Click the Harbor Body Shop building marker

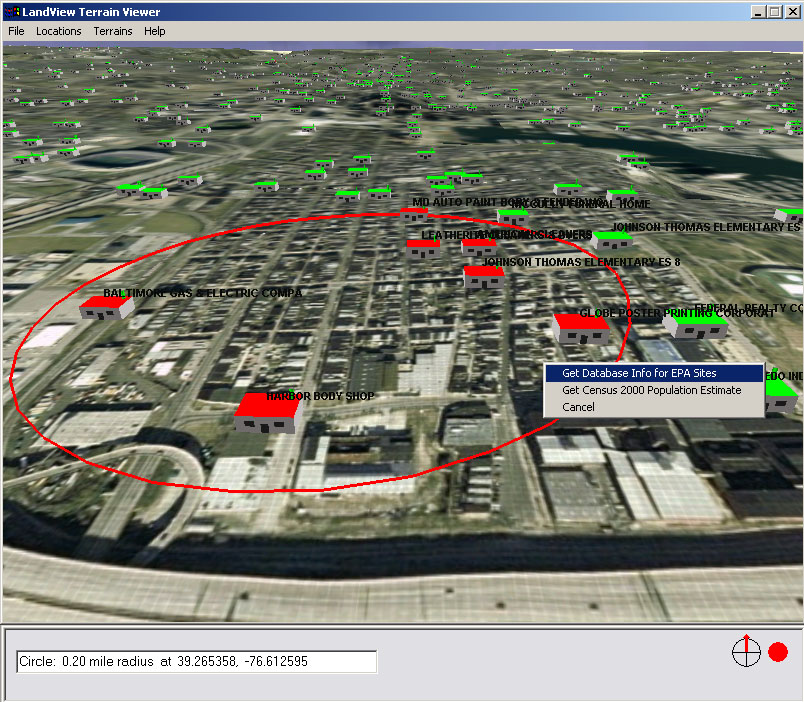click(268, 413)
